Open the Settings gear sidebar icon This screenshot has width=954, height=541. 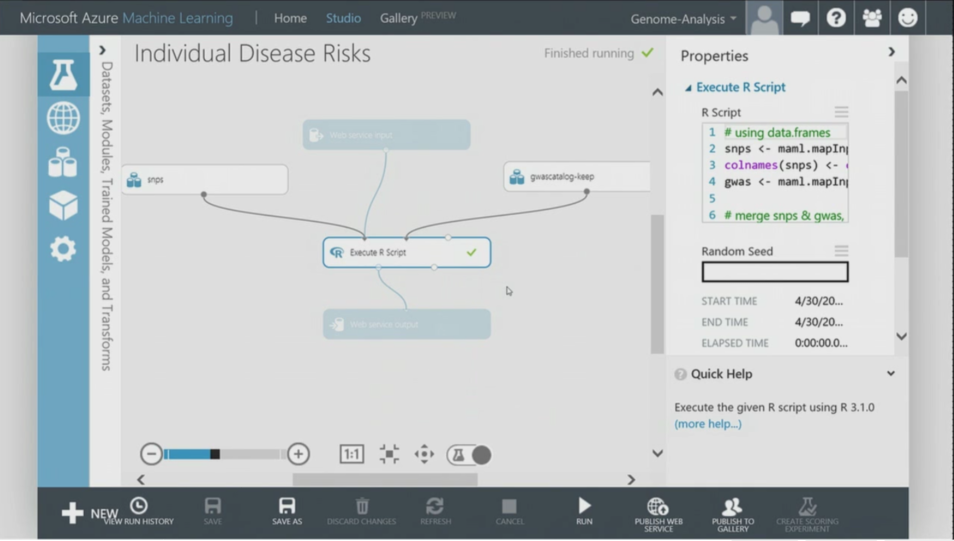pyautogui.click(x=63, y=249)
